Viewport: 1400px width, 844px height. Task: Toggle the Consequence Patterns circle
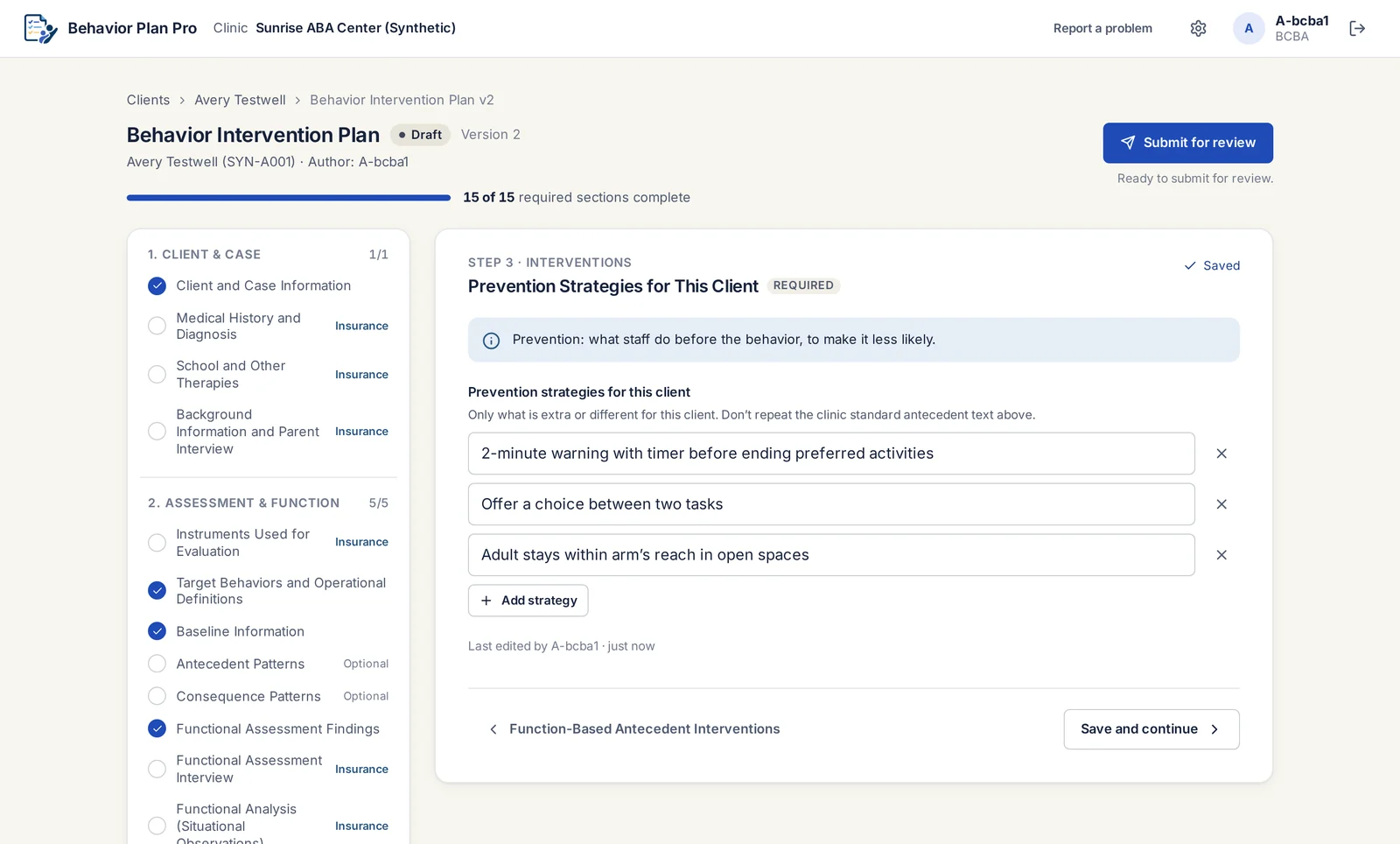[157, 696]
